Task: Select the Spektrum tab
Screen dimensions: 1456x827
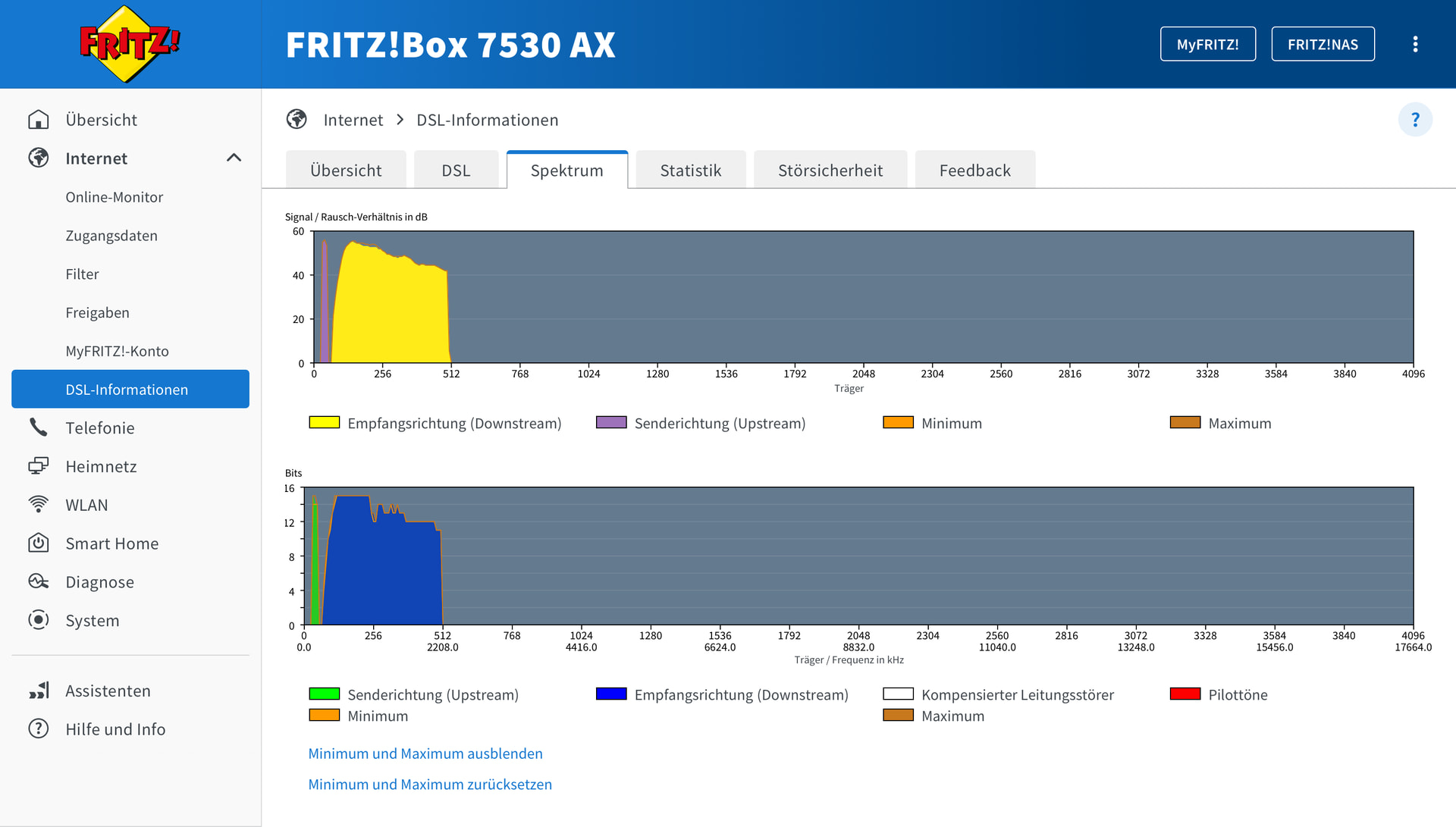Action: (x=567, y=170)
